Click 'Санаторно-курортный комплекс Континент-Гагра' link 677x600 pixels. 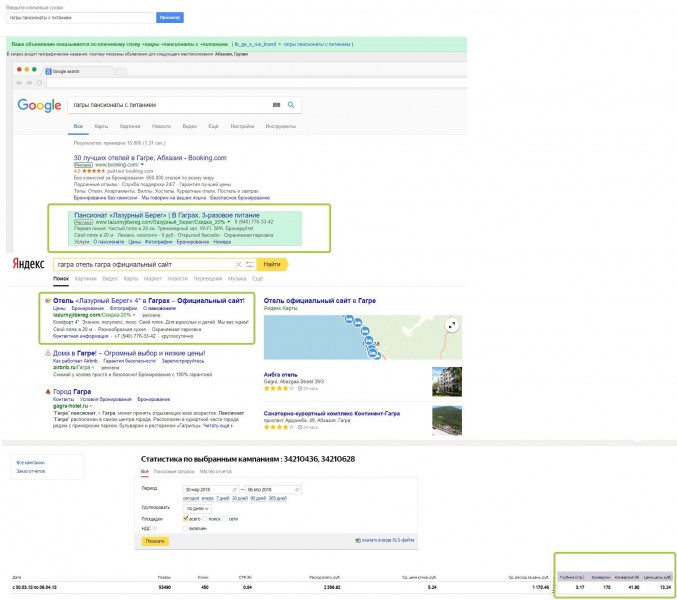tap(332, 413)
